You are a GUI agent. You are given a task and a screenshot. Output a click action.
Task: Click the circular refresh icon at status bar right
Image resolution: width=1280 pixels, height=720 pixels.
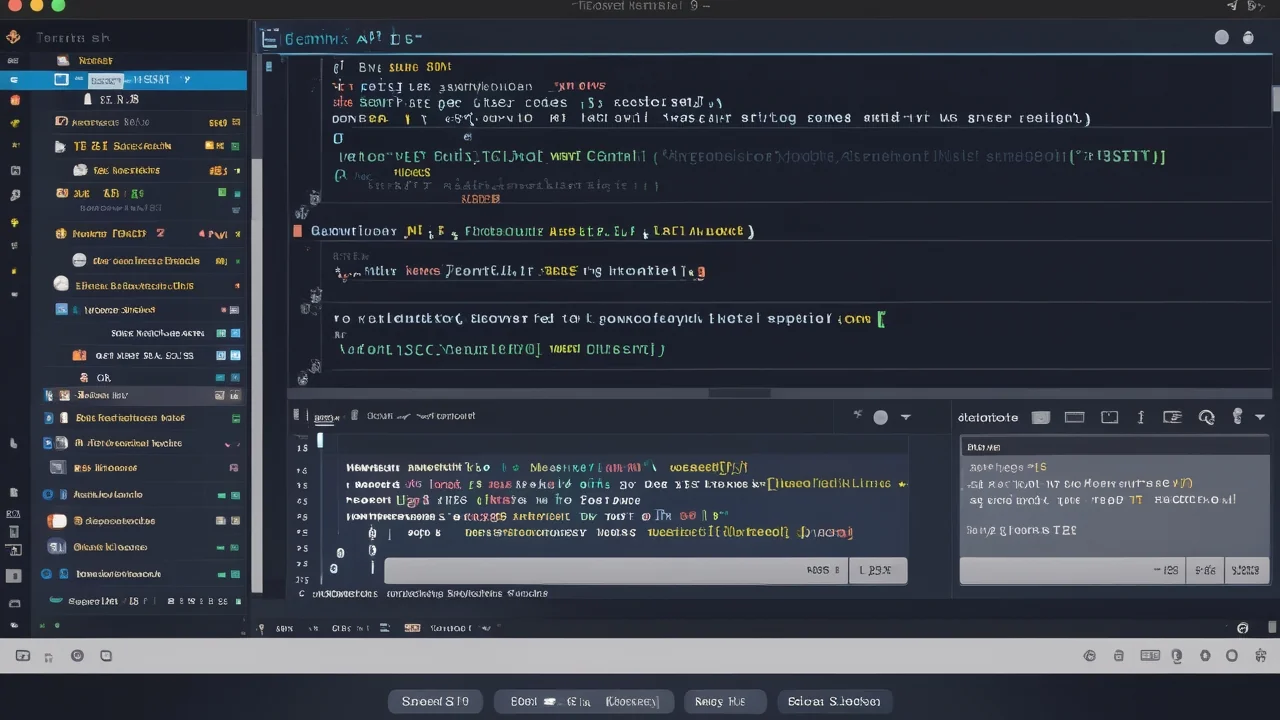coord(1243,628)
